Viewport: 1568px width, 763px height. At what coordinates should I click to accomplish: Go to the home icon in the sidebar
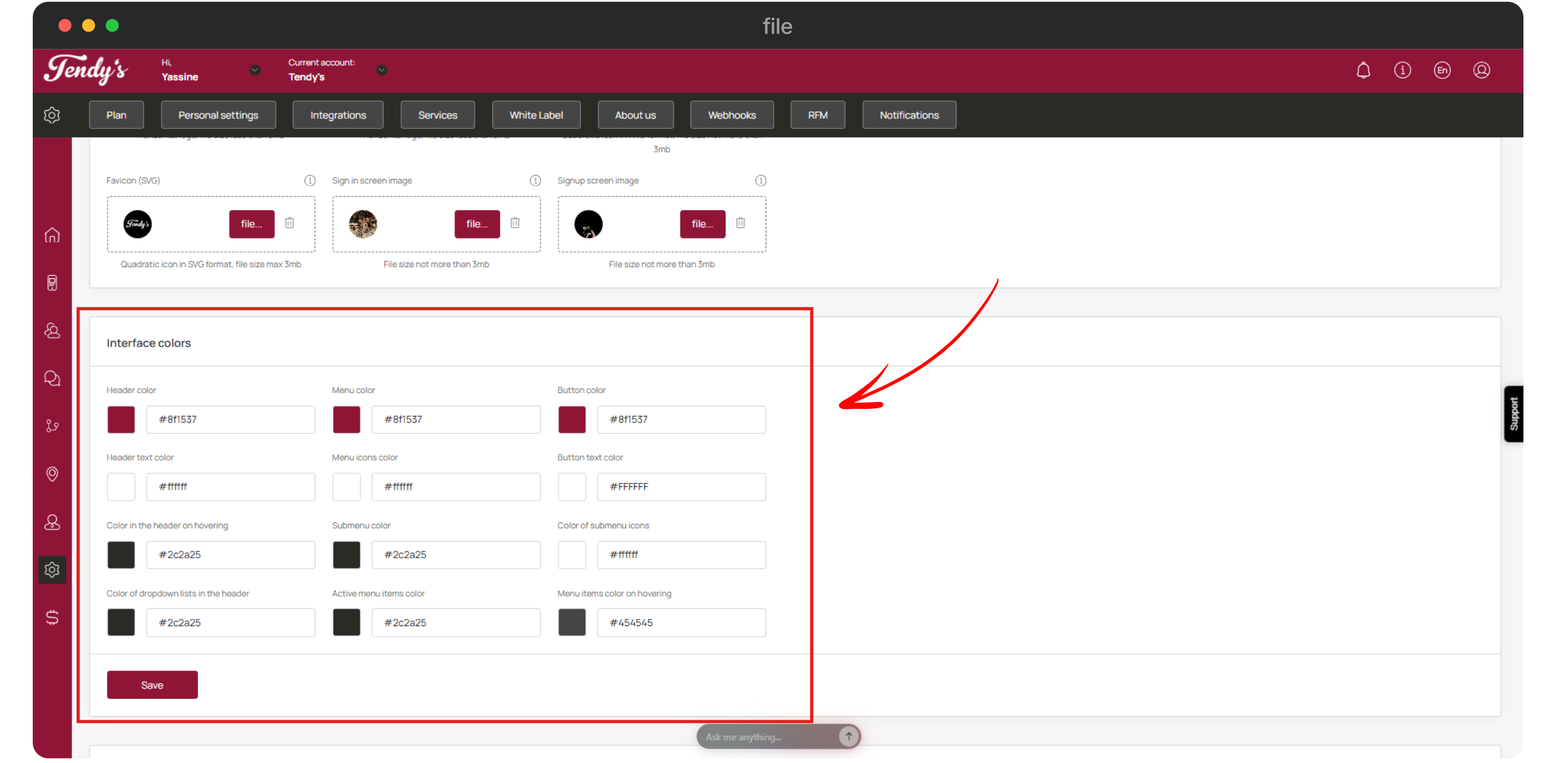(x=52, y=235)
